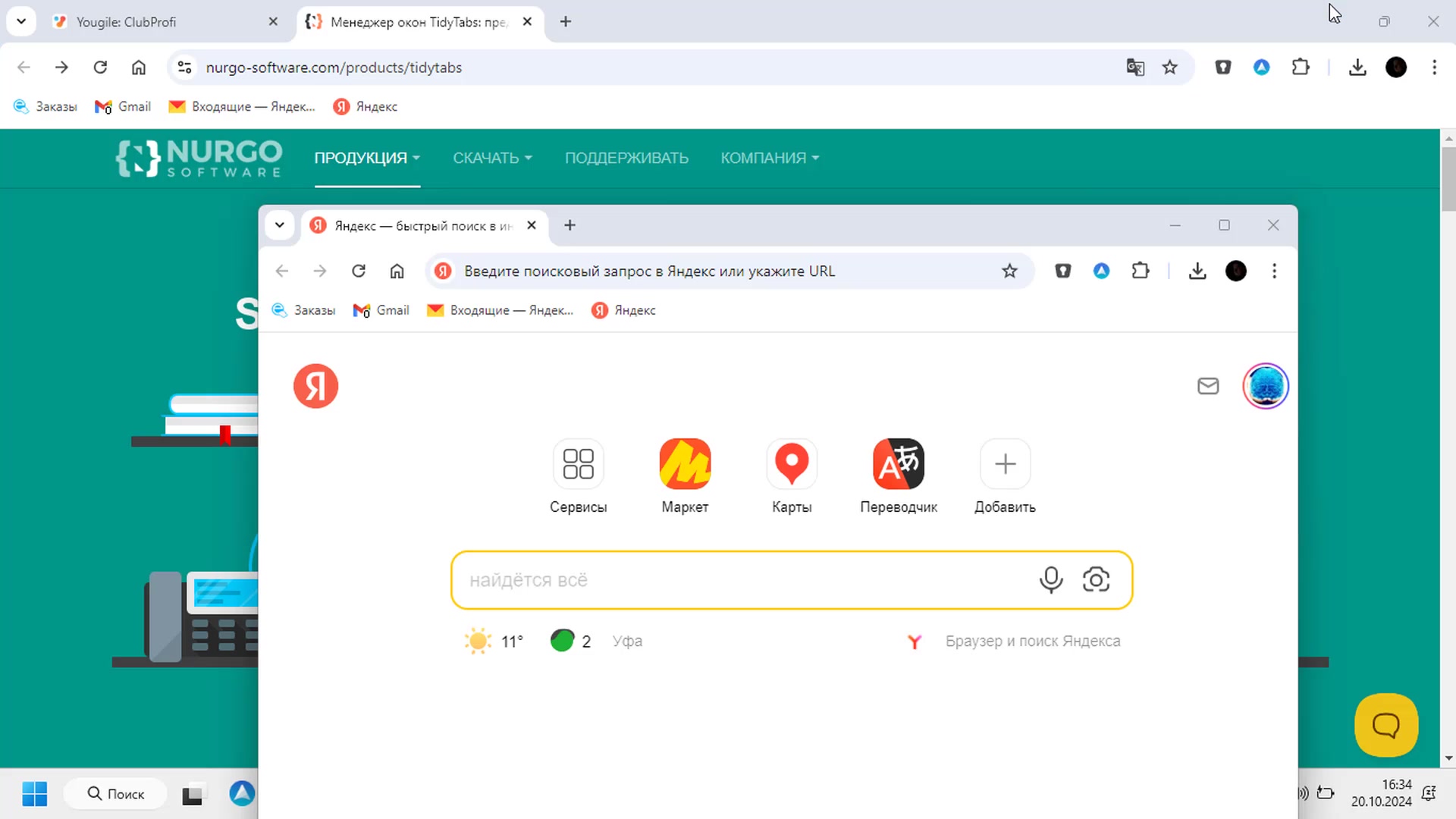This screenshot has width=1456, height=819.
Task: Click the Google Translate page icon
Action: pyautogui.click(x=1135, y=67)
